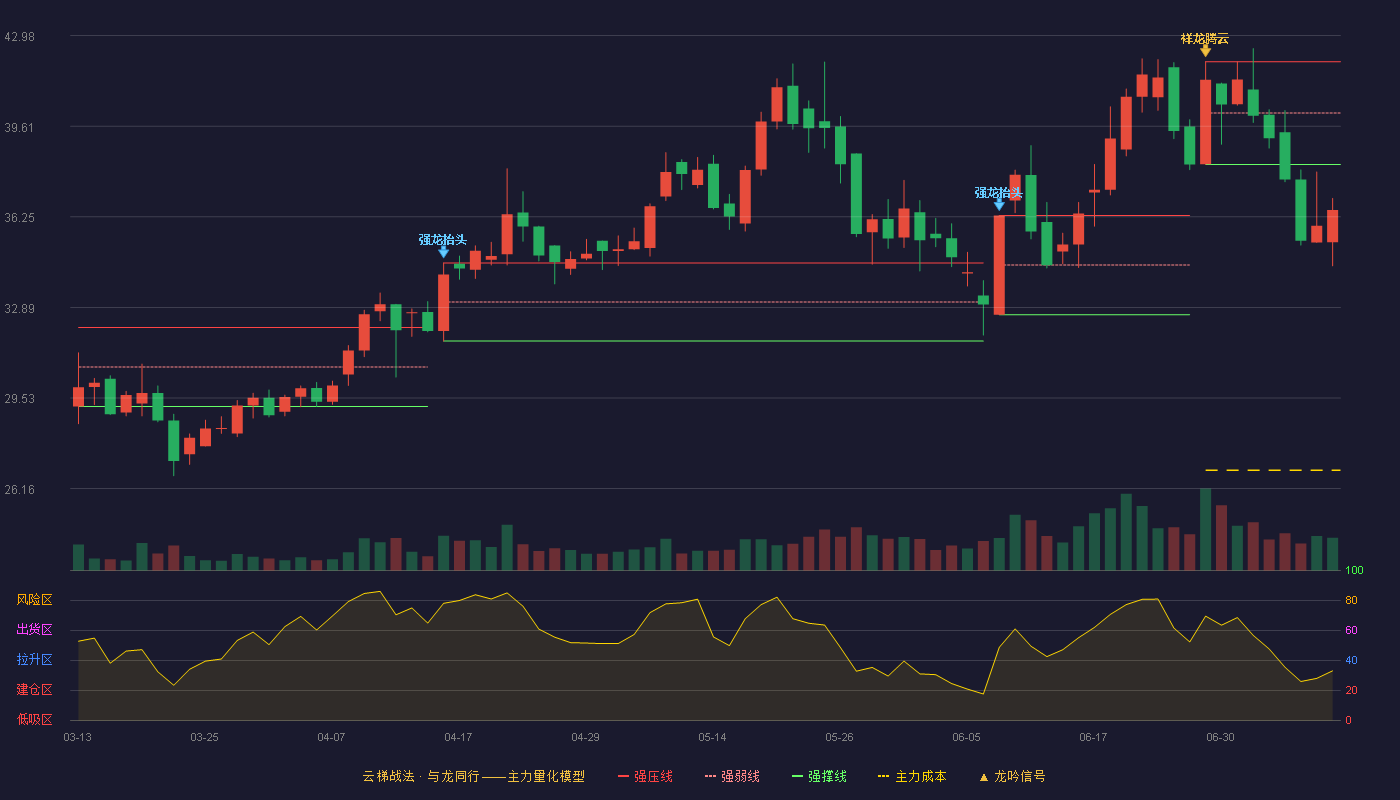
Task: Click the 云梯战法 · 与龙同行 title text
Action: tap(421, 776)
